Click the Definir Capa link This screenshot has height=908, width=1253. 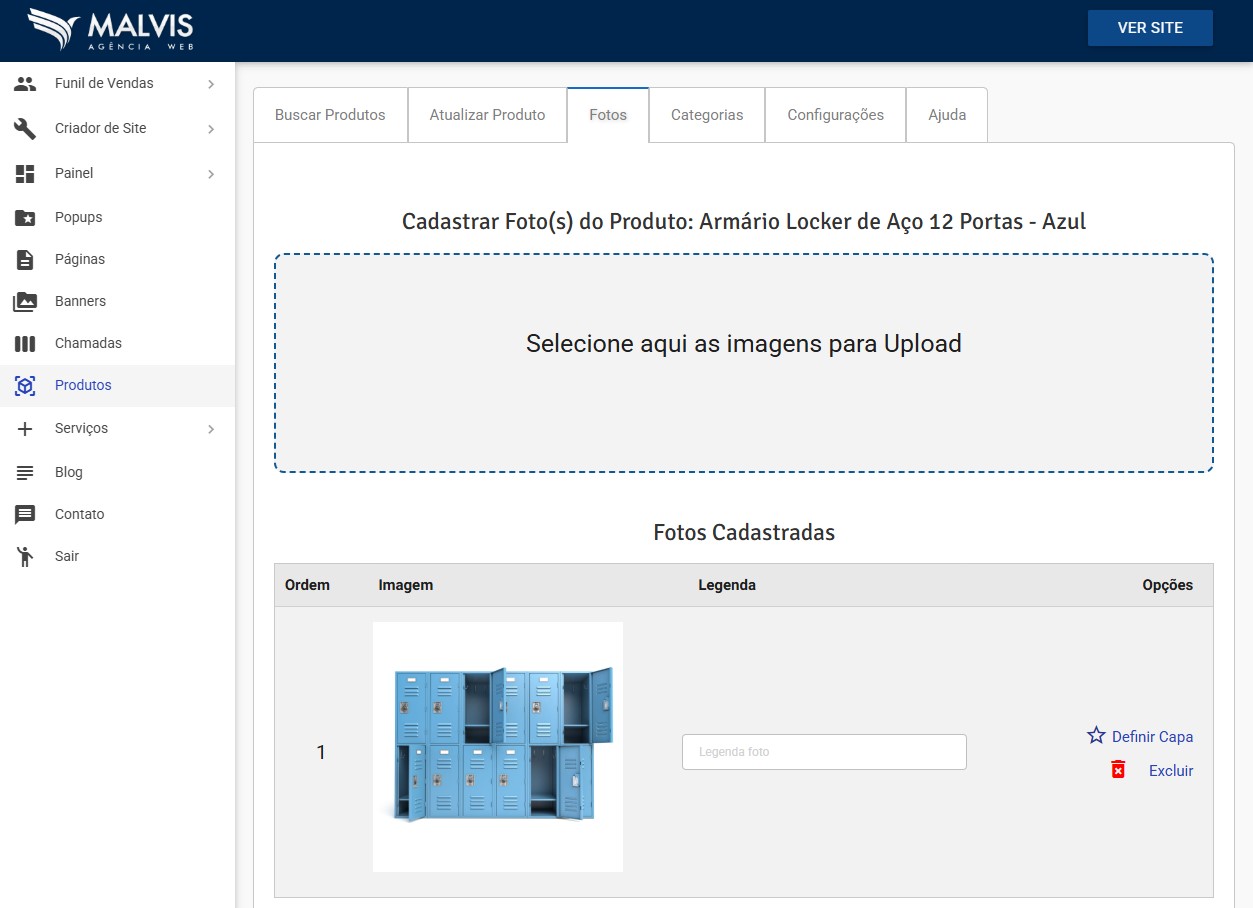(1152, 737)
